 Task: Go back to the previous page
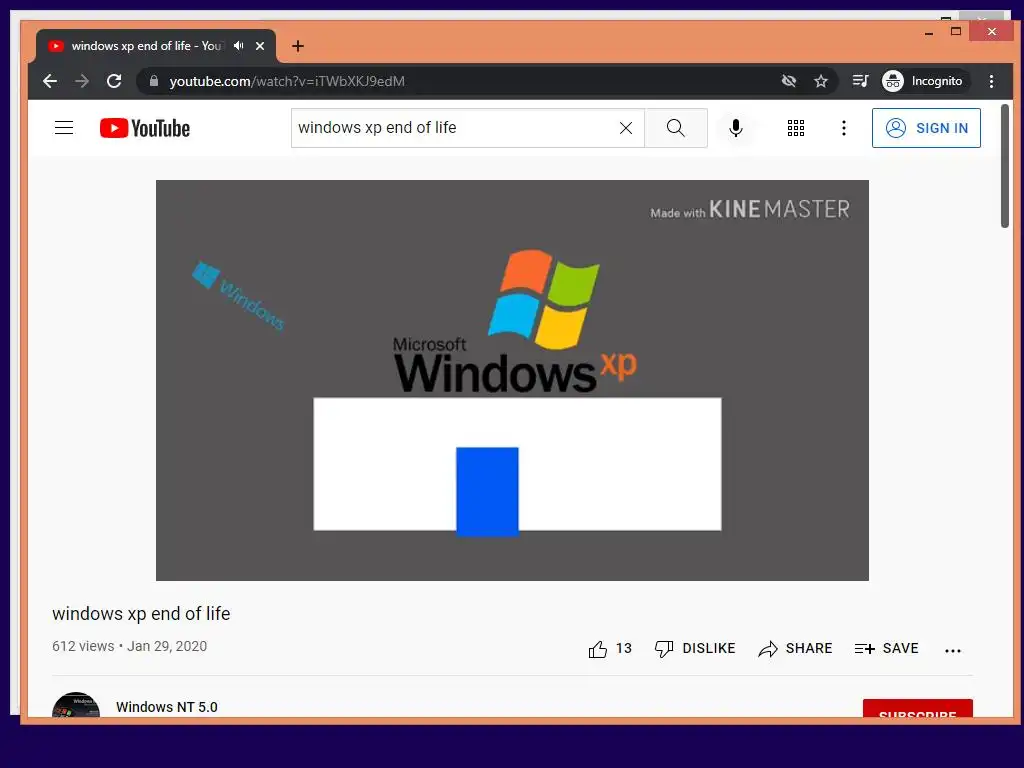(x=50, y=81)
